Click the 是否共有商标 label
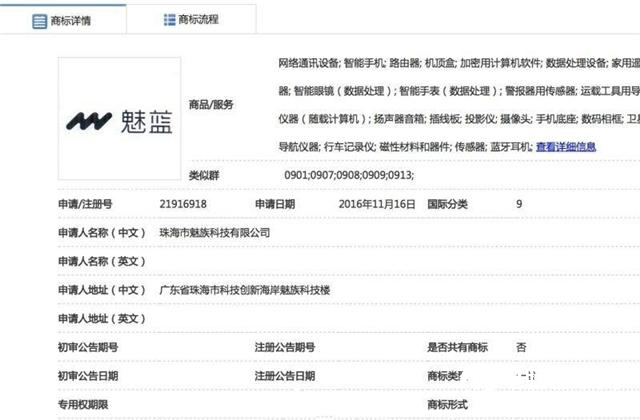 (458, 347)
